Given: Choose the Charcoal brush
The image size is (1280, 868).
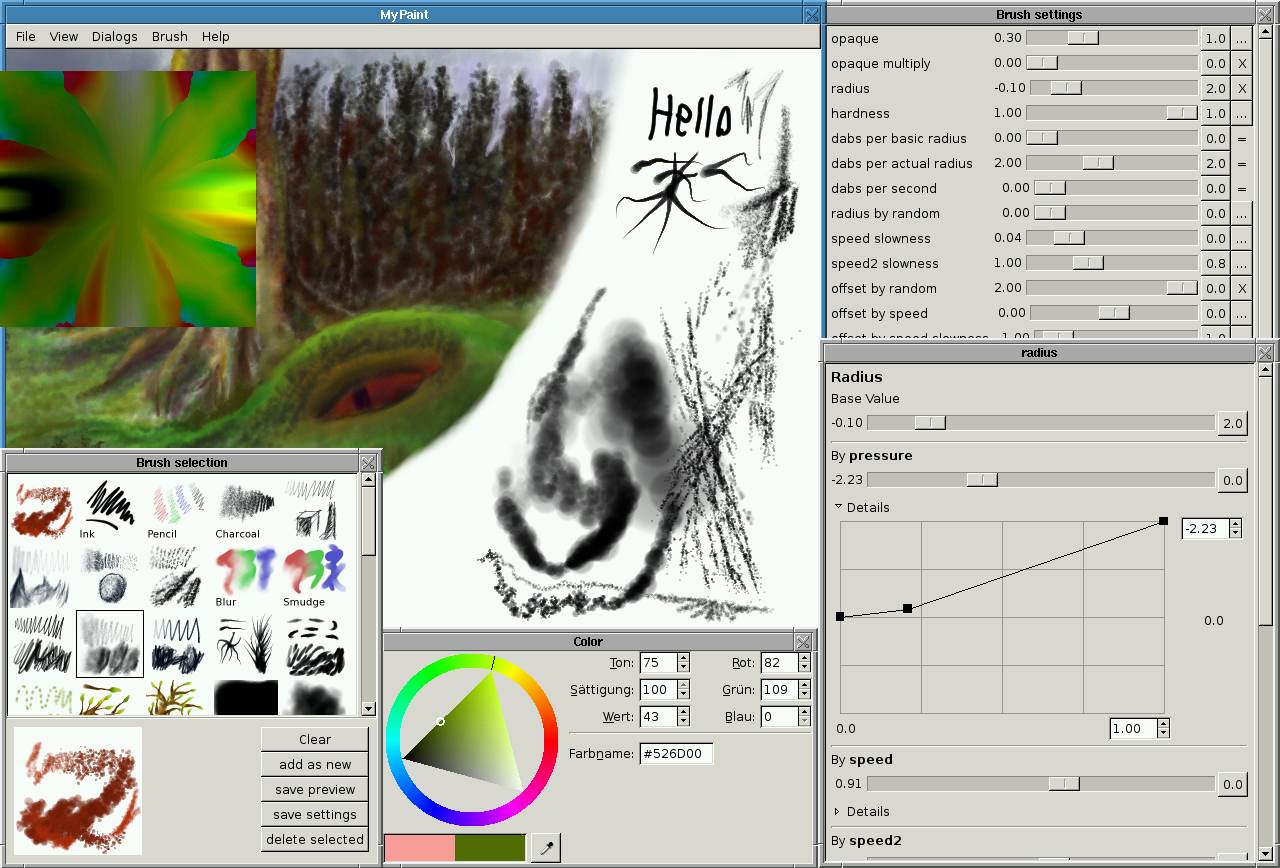Looking at the screenshot, I should pos(245,505).
